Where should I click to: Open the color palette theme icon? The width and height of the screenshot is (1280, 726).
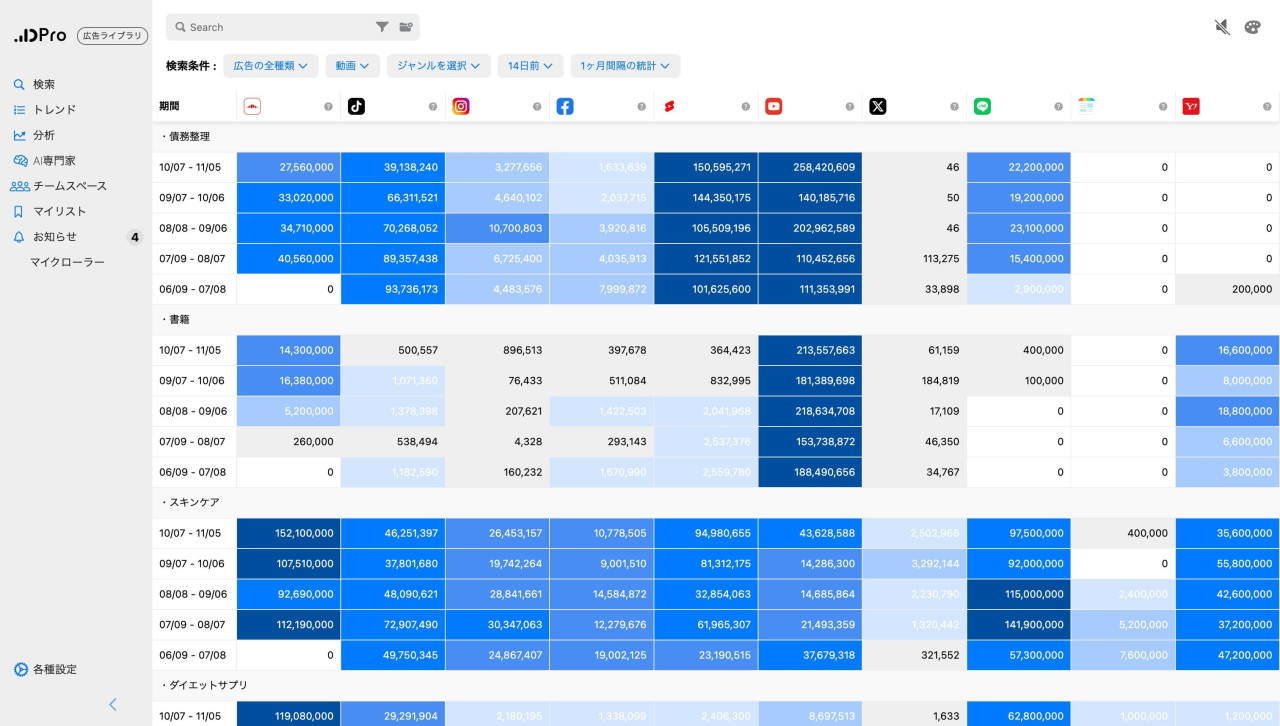[1253, 27]
